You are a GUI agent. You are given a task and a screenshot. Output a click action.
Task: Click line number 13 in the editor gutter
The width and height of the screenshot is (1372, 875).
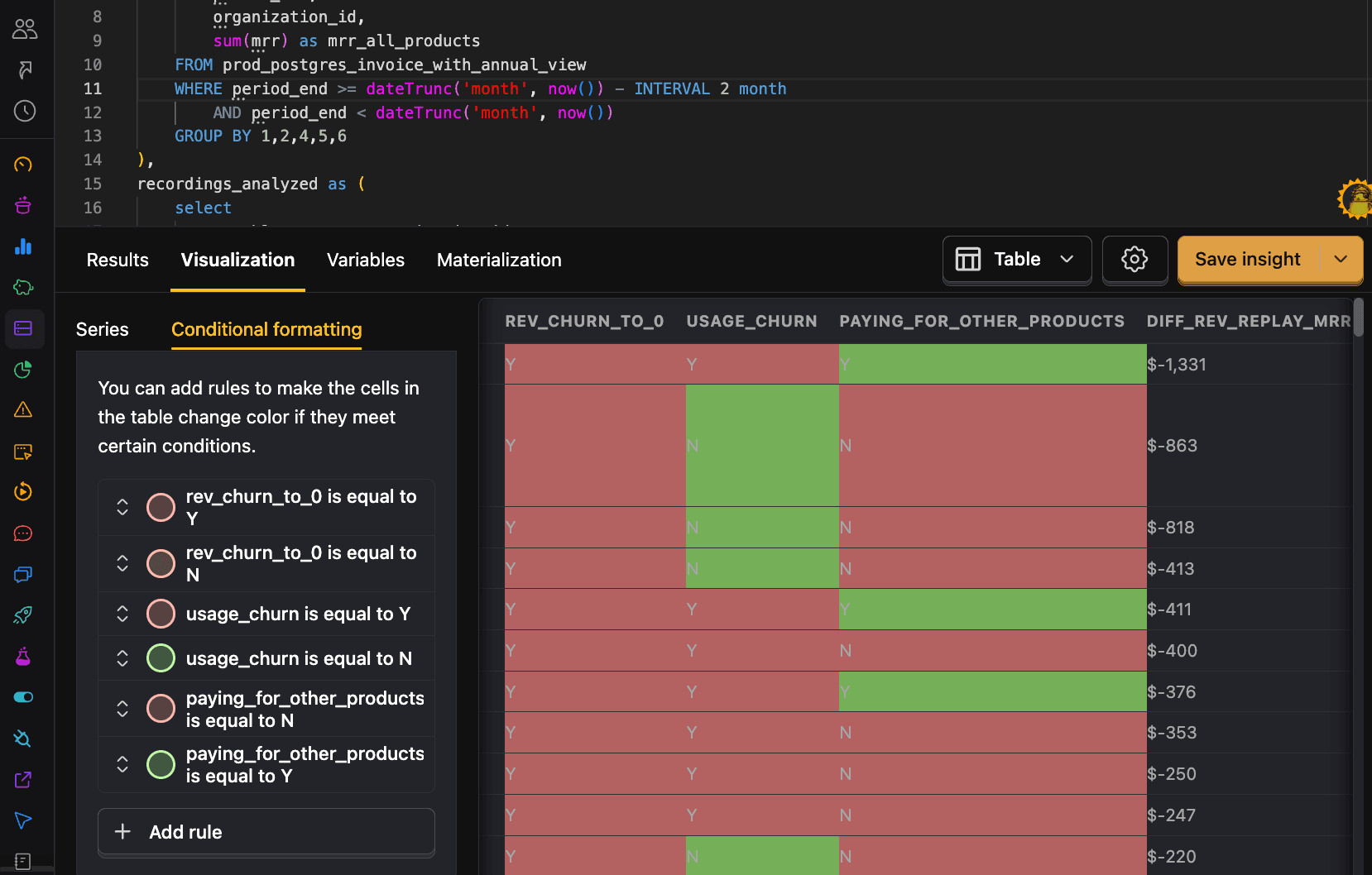[x=93, y=136]
